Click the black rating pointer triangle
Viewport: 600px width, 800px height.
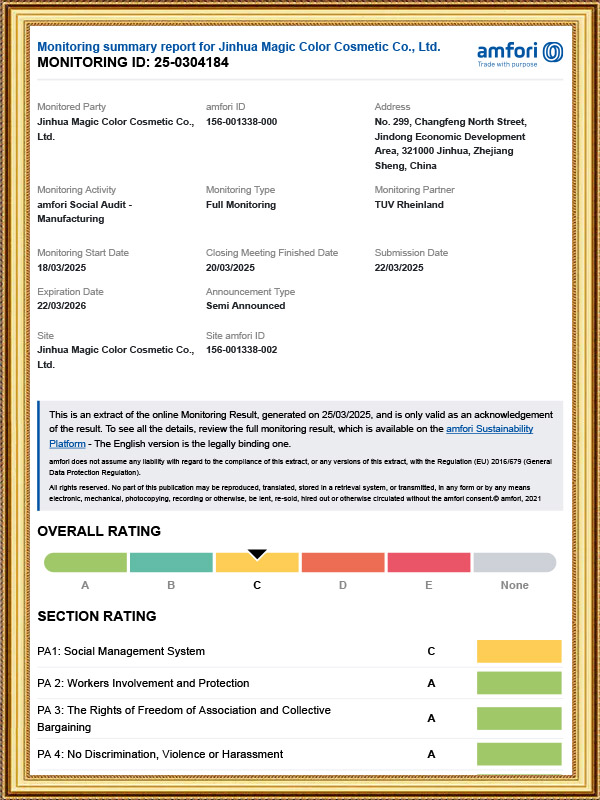pyautogui.click(x=257, y=554)
